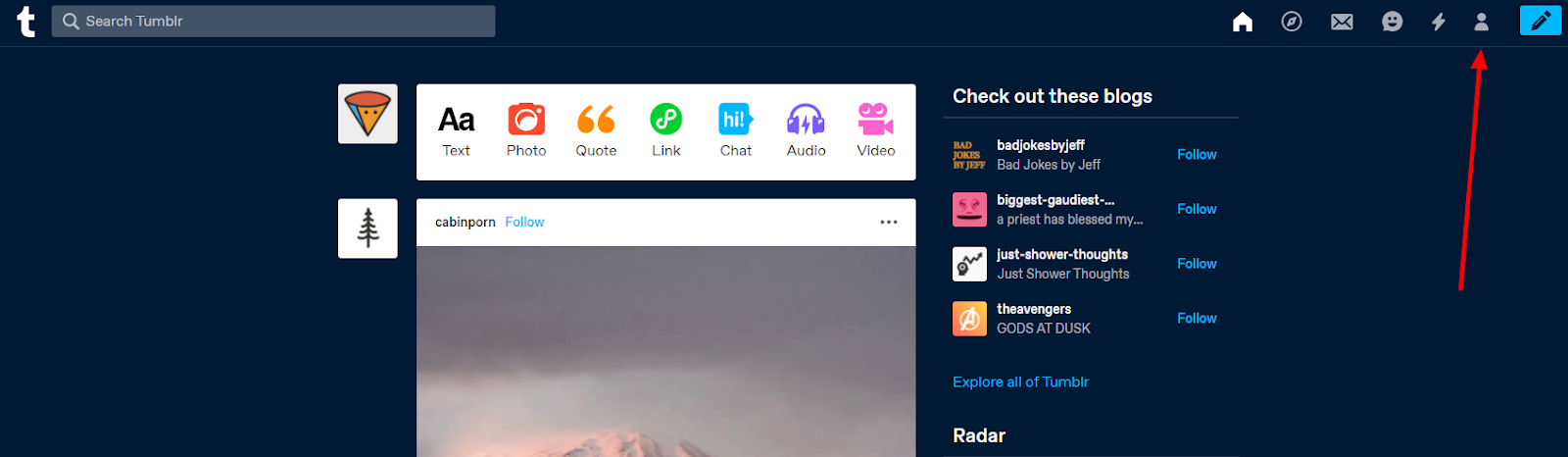The width and height of the screenshot is (1568, 457).
Task: Click the Tumblr logo
Action: click(26, 22)
